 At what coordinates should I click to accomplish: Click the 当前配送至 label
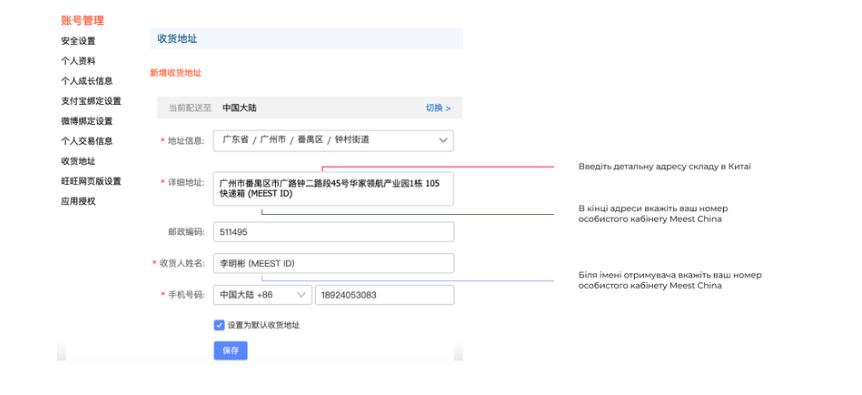(x=190, y=108)
